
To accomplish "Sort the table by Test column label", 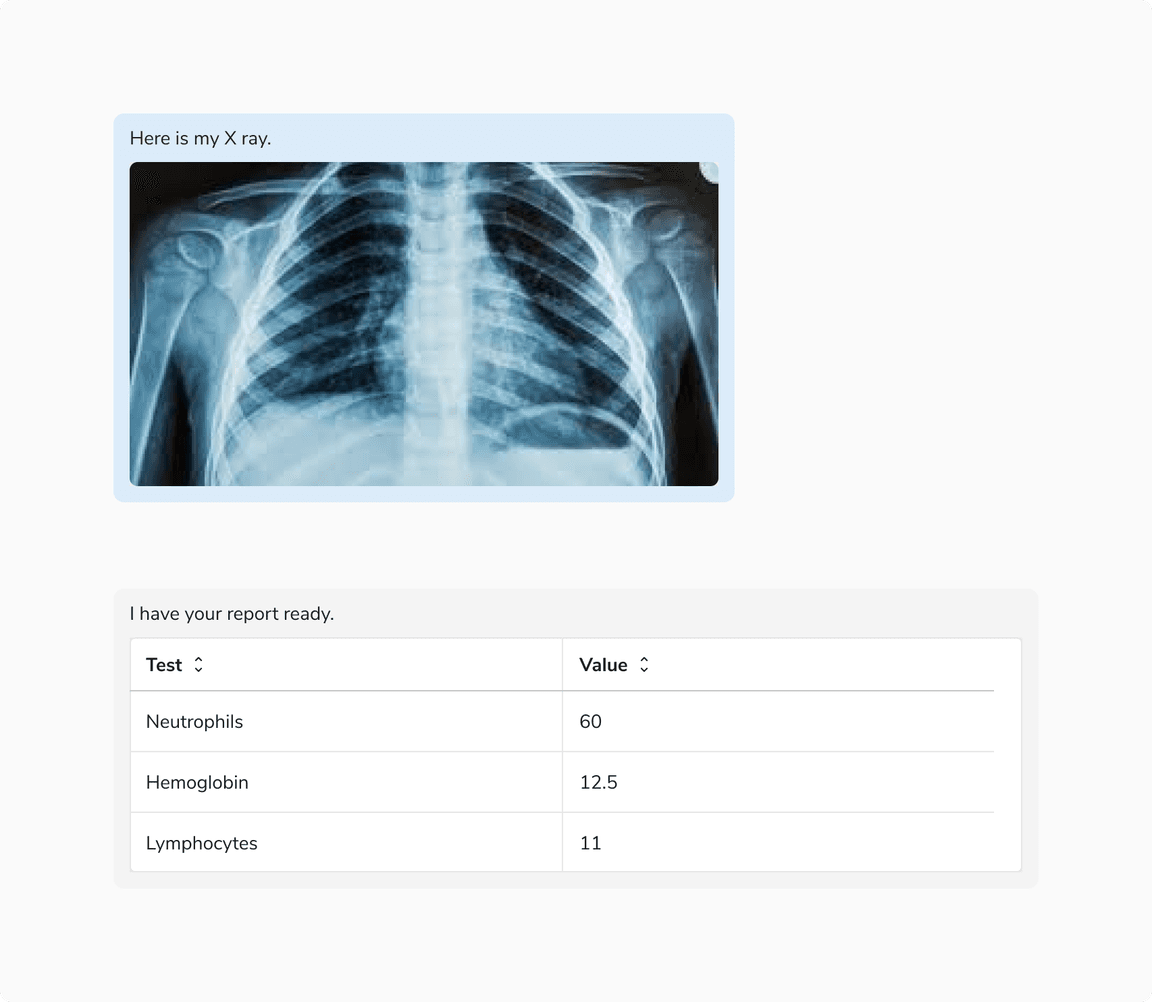I will [164, 665].
